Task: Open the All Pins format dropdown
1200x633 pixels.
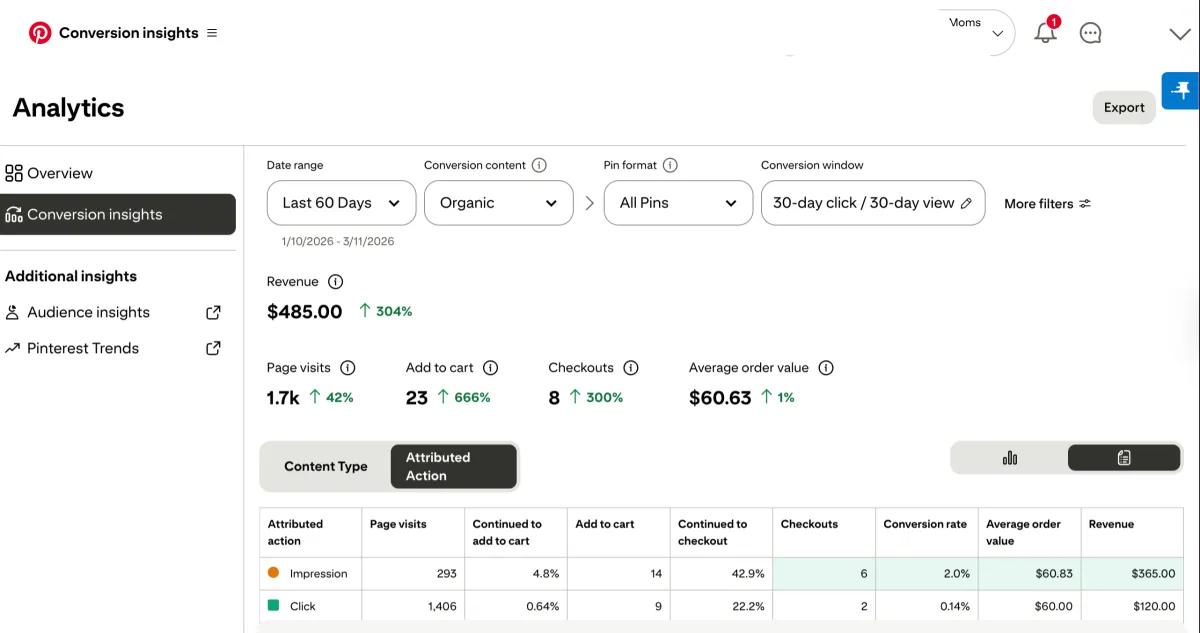Action: point(677,203)
